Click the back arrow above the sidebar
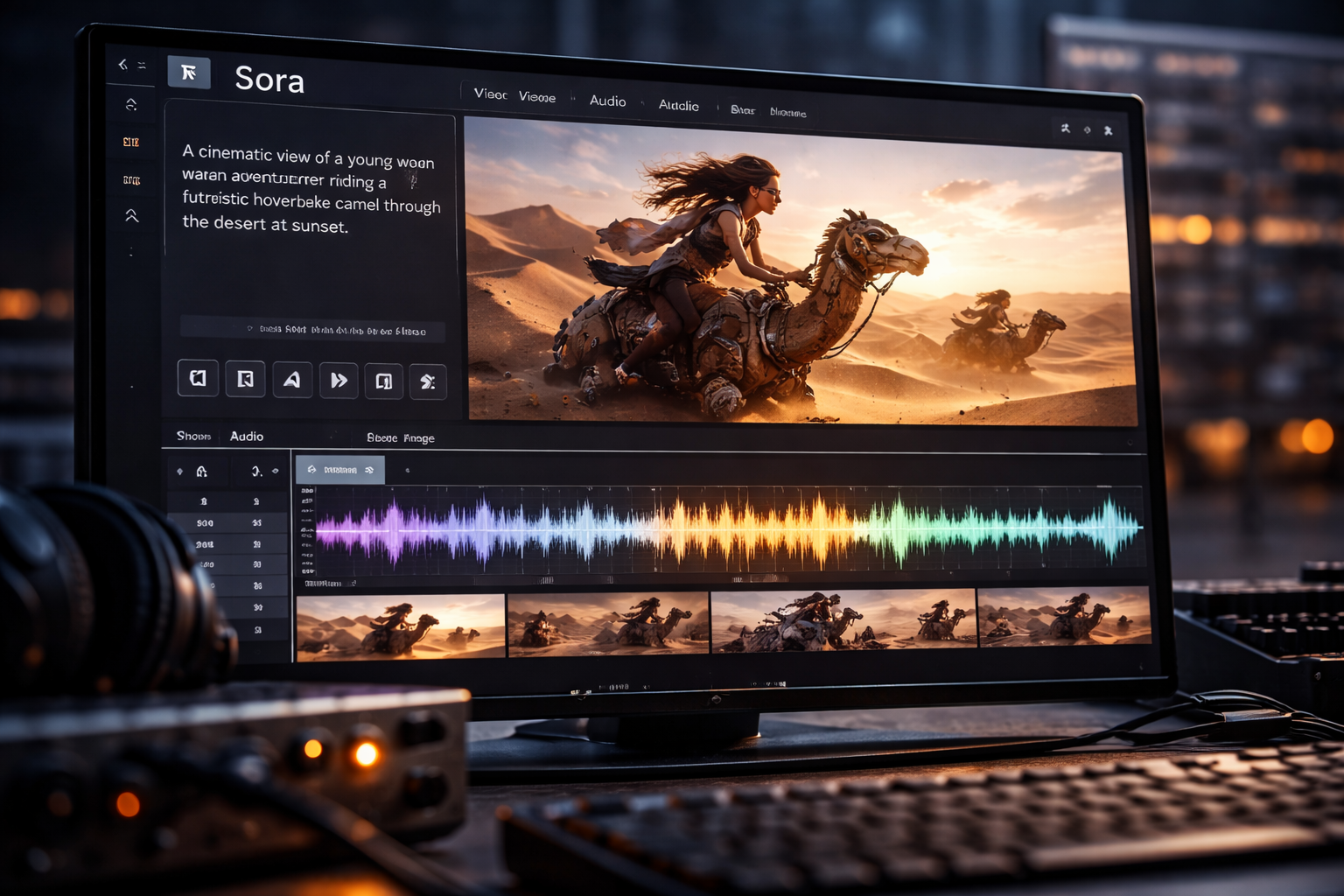The height and width of the screenshot is (896, 1344). coord(122,64)
